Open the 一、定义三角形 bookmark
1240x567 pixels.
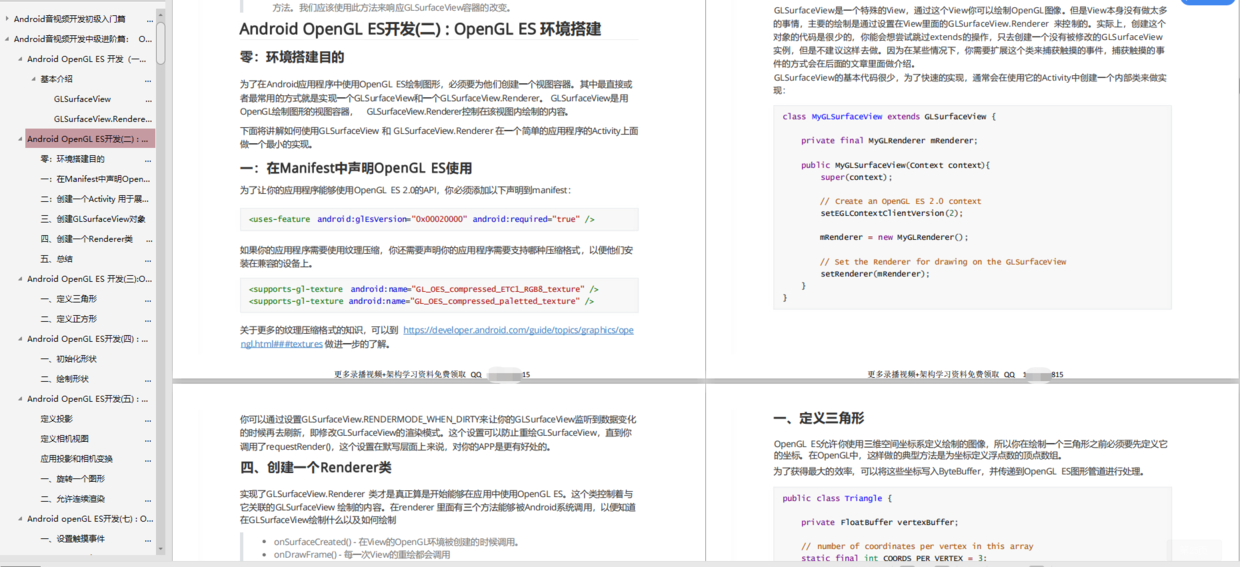[69, 299]
